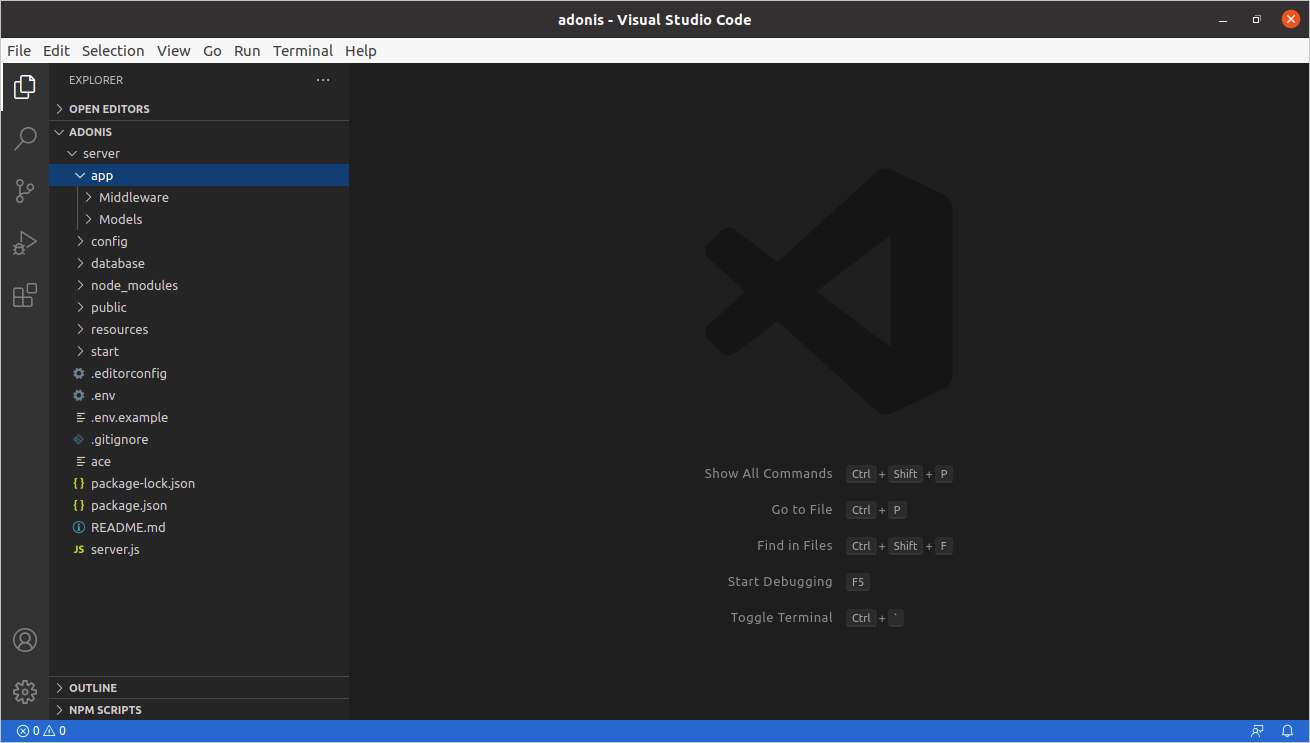Click the errors and warnings status indicator

(41, 731)
